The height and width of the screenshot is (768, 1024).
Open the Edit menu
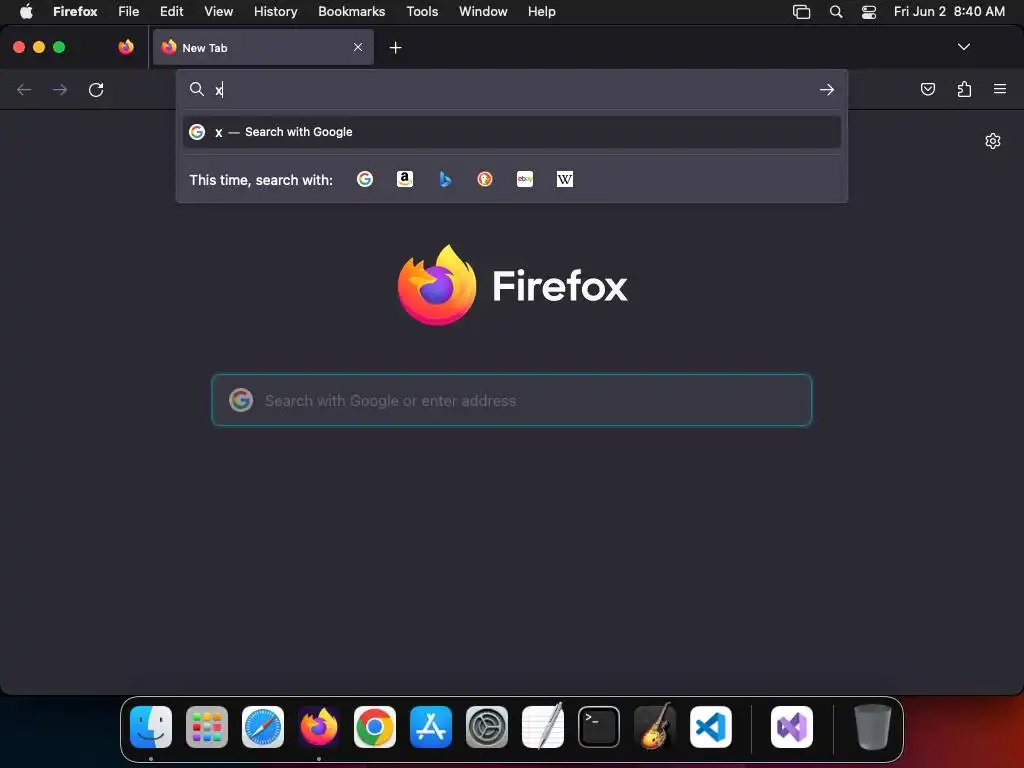(172, 11)
